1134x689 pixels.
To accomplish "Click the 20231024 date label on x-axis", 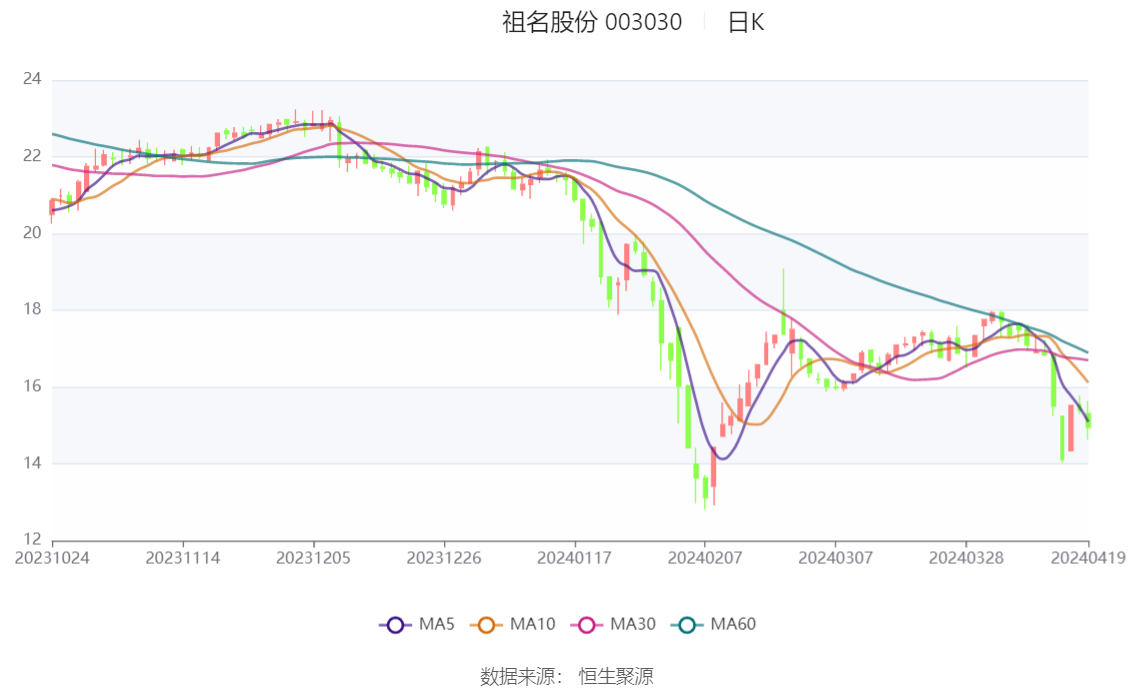I will 52,558.
